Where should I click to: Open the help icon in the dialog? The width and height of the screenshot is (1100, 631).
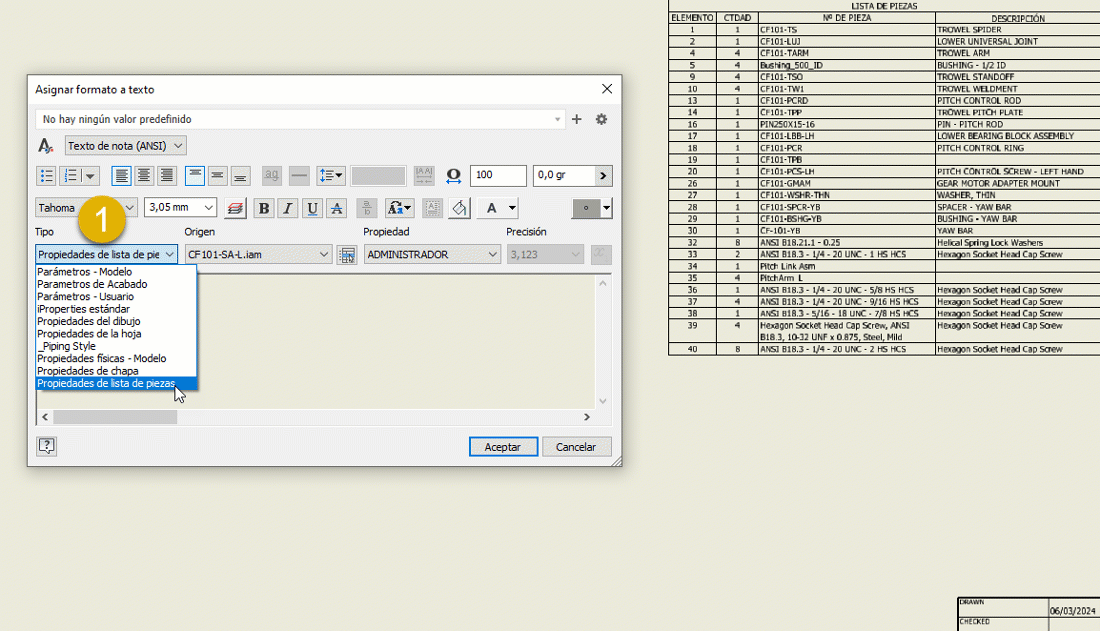click(46, 446)
